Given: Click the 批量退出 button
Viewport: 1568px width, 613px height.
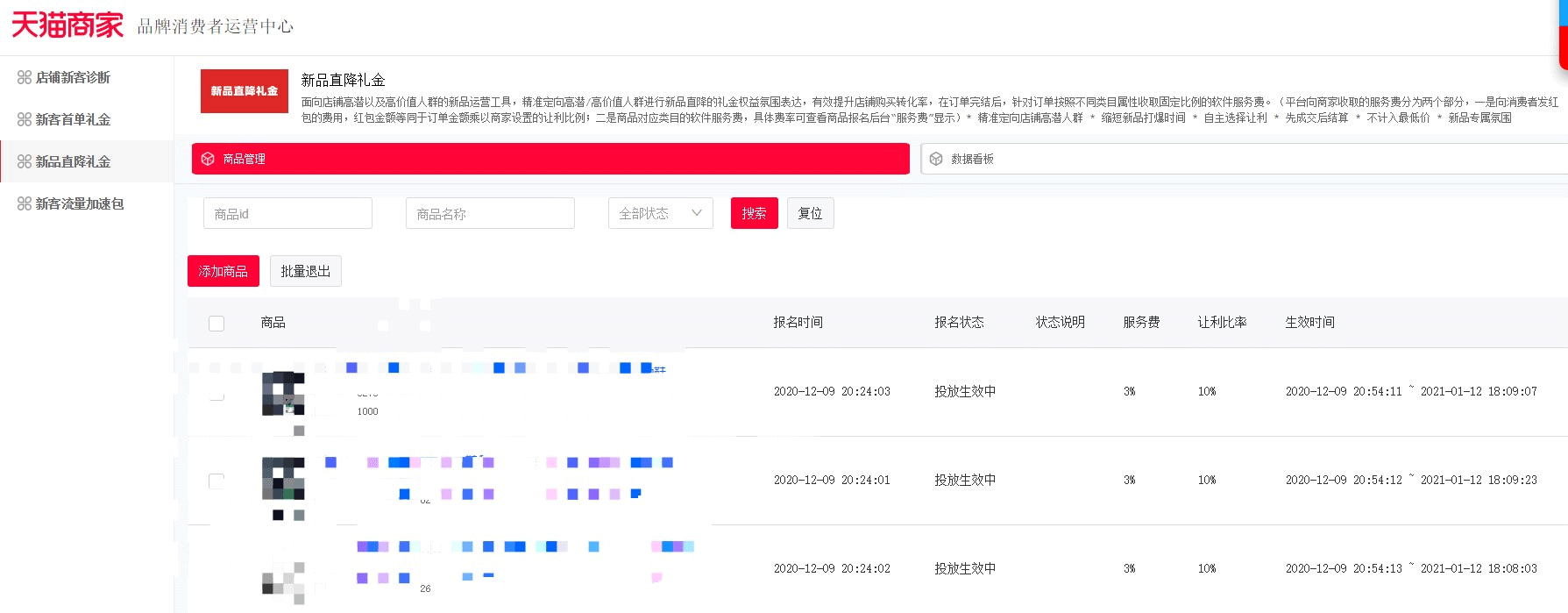Looking at the screenshot, I should [305, 271].
